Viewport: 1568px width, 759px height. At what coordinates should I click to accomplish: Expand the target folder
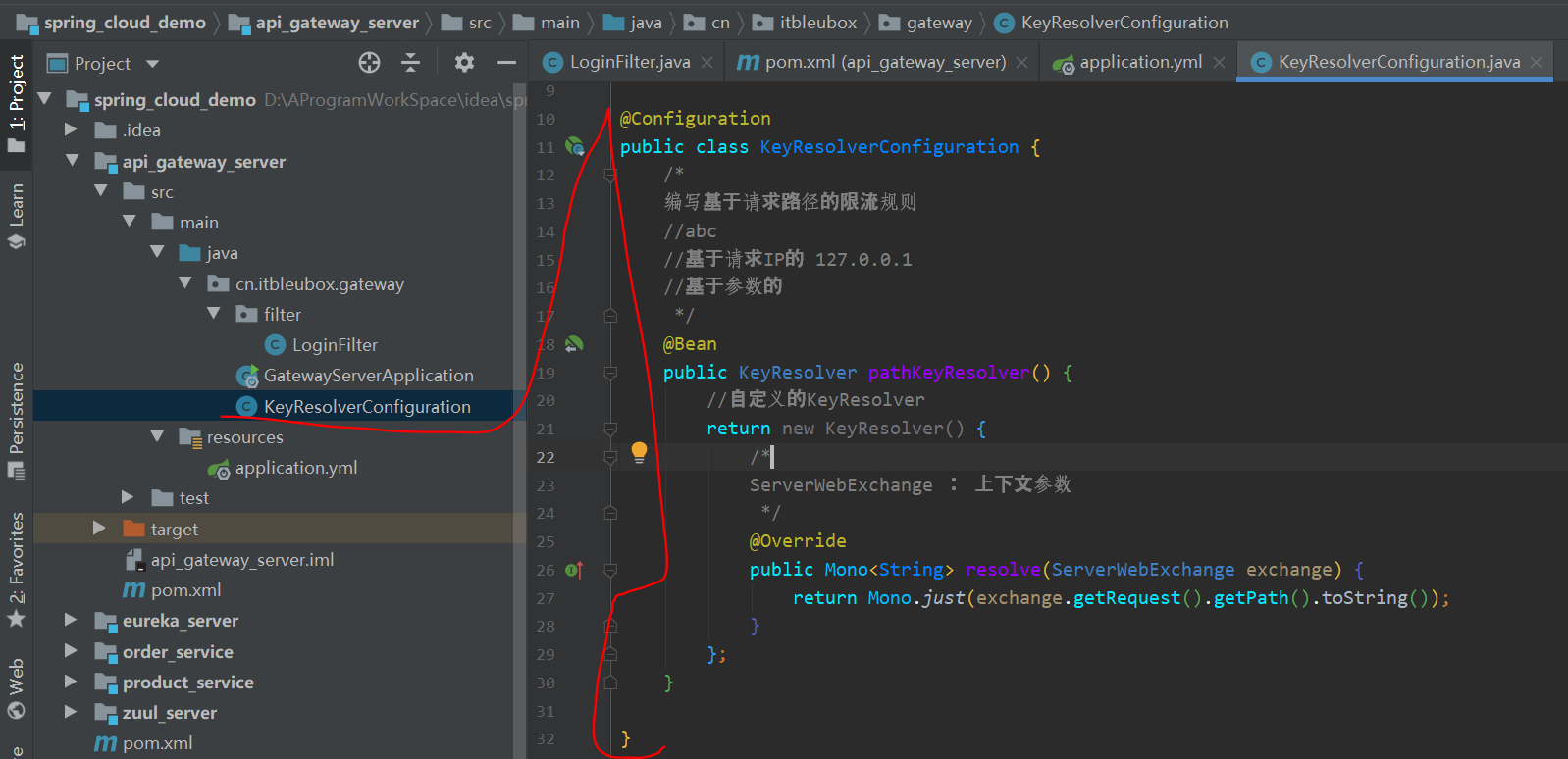pyautogui.click(x=99, y=528)
